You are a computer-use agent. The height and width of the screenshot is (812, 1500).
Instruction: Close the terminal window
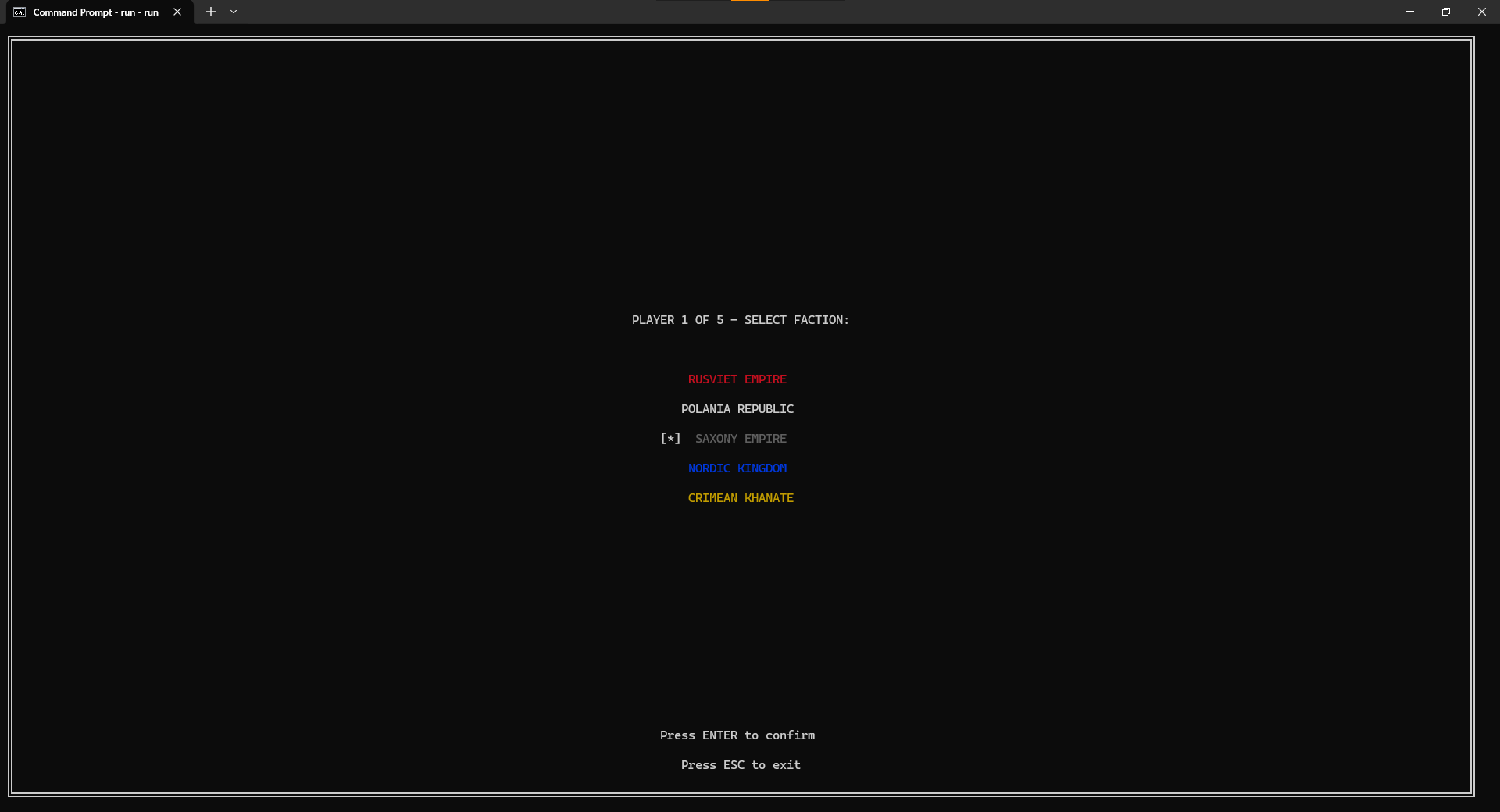click(1482, 12)
